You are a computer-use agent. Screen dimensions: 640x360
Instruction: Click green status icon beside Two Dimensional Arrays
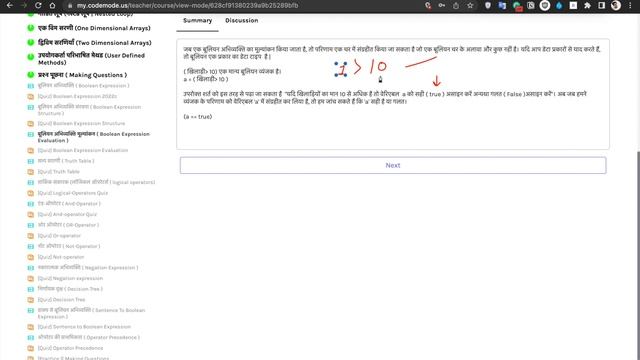tap(31, 42)
